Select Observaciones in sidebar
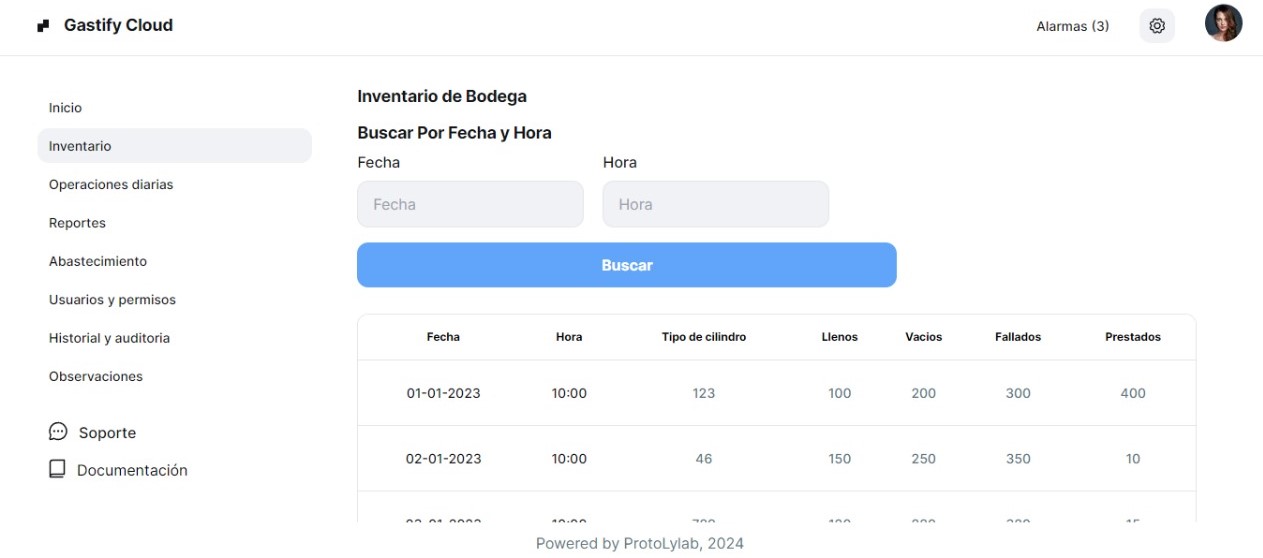This screenshot has width=1263, height=558. coord(96,377)
